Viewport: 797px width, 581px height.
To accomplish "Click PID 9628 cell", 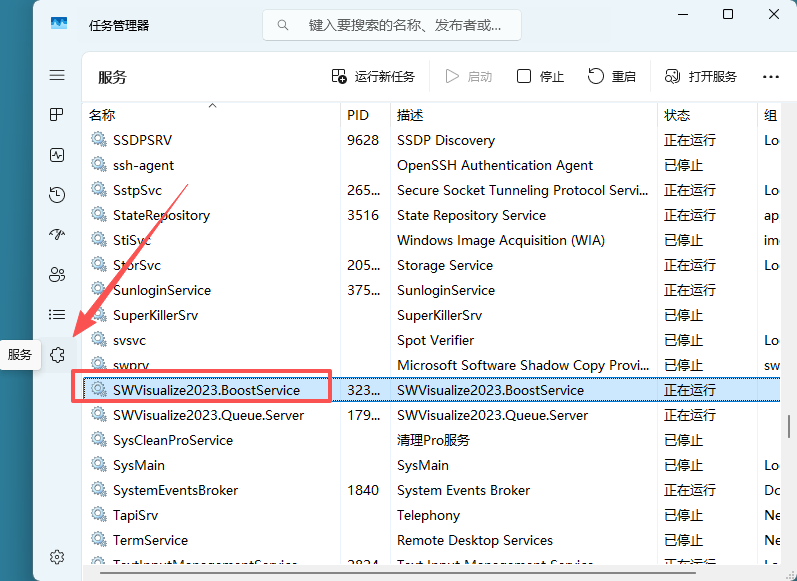I will (363, 140).
